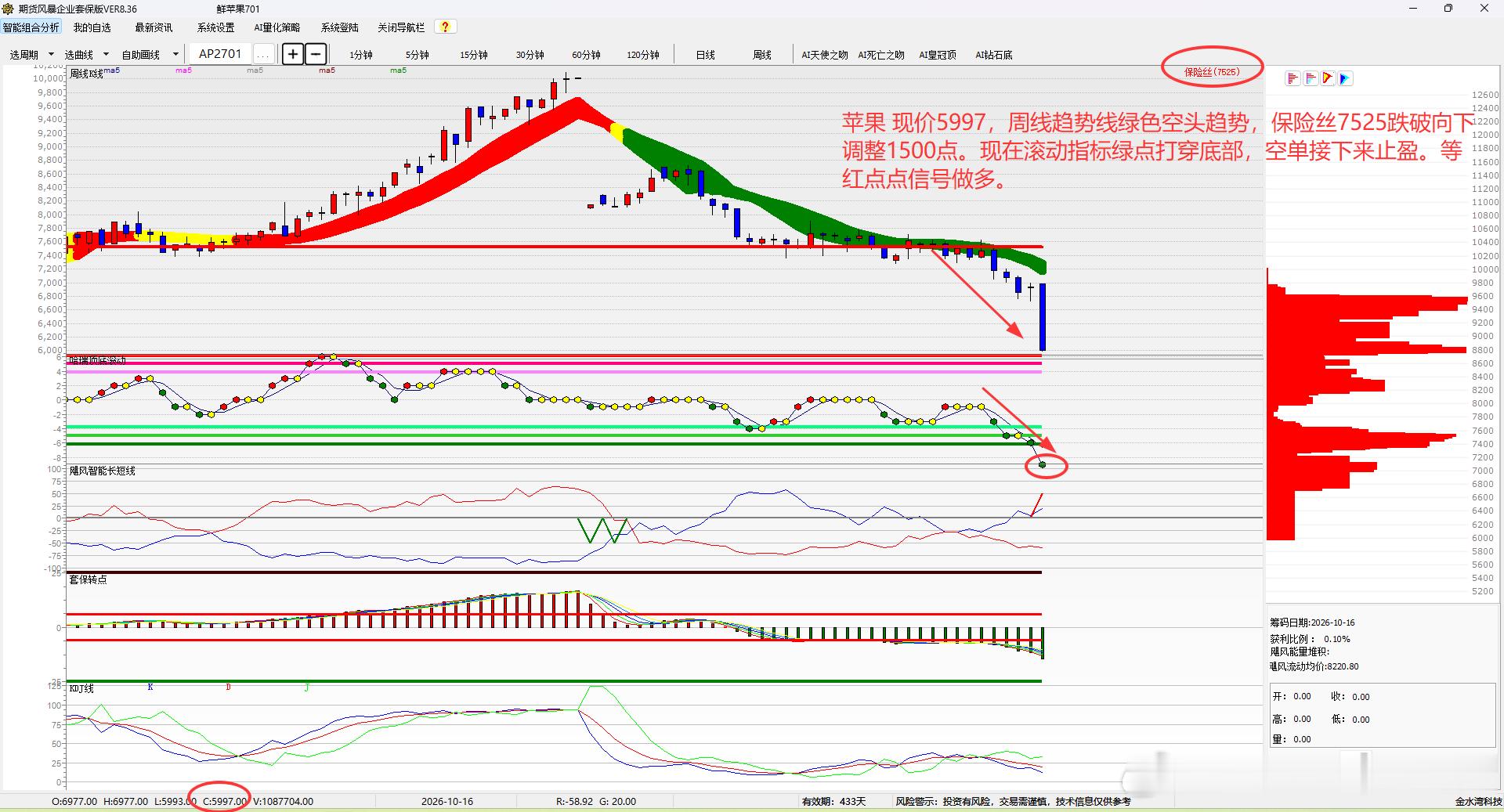
Task: Switch to the 周线 weekly chart
Action: (762, 55)
